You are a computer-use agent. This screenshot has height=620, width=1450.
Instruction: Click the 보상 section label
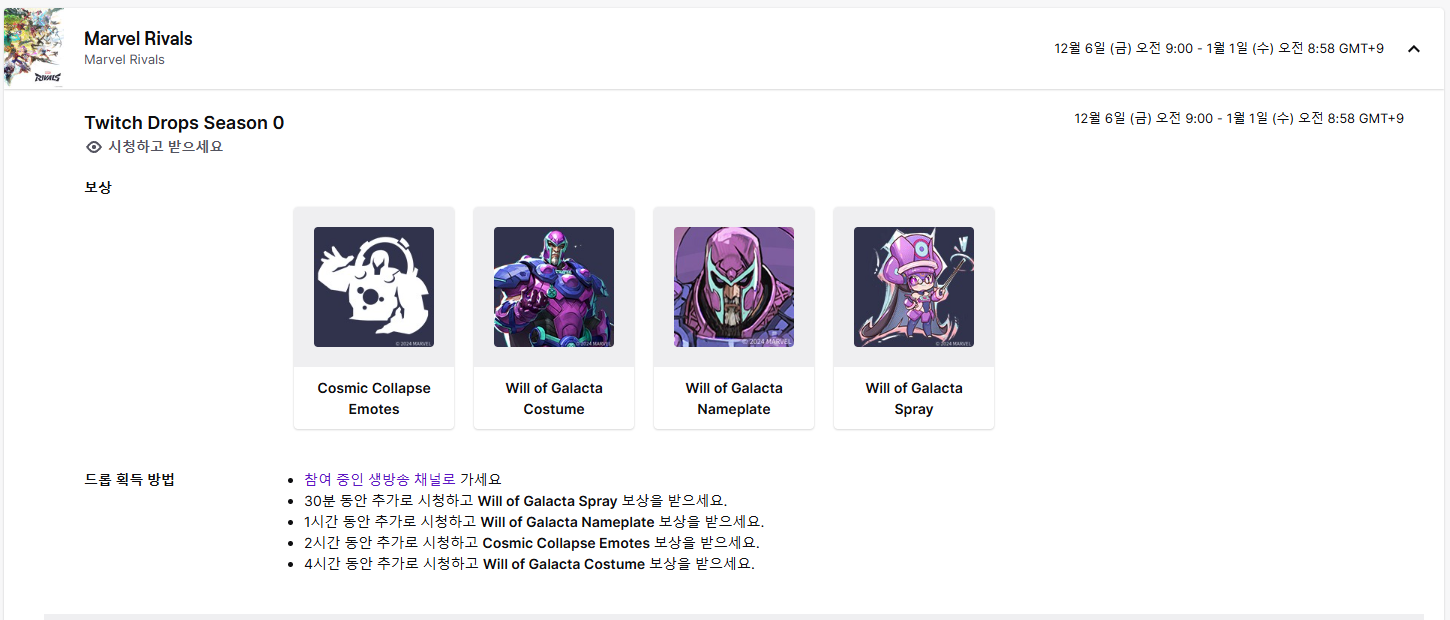pos(98,187)
